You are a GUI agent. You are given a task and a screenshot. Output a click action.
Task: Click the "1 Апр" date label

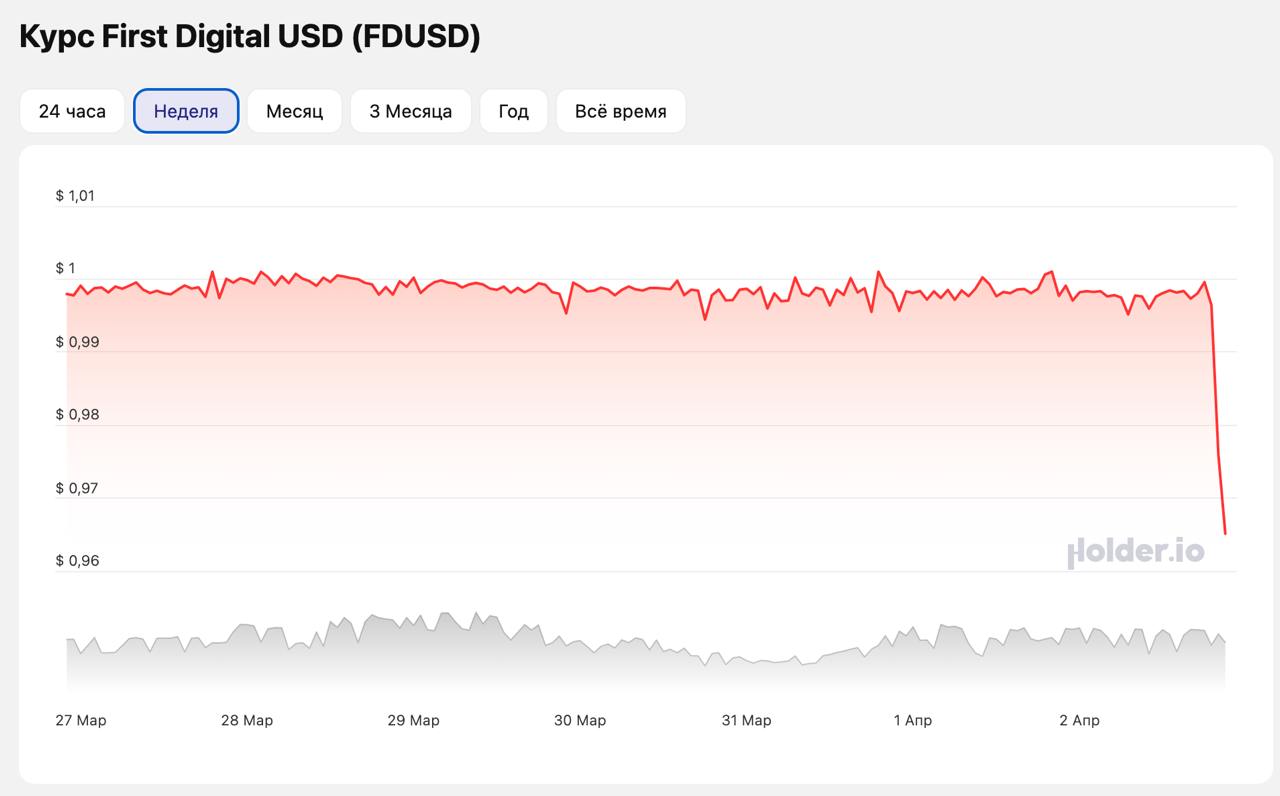click(912, 720)
